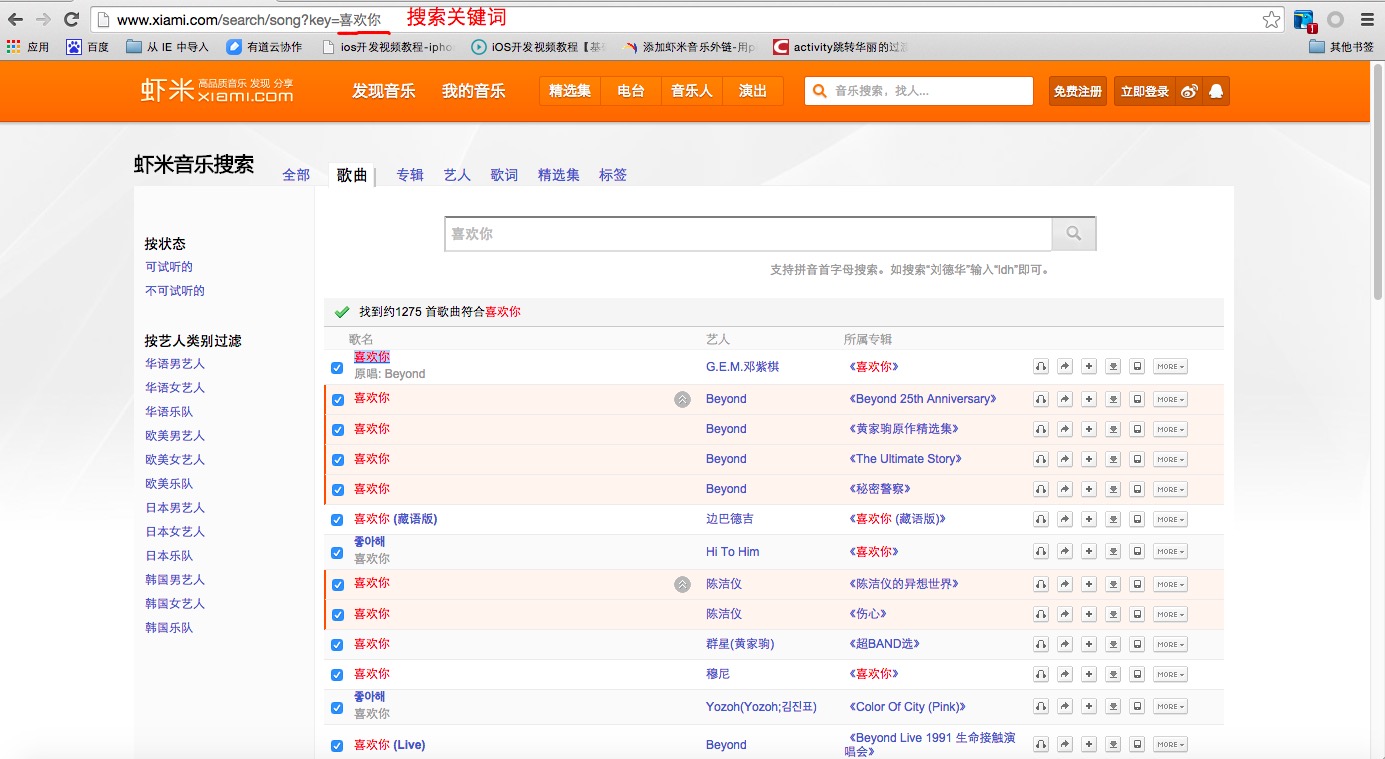Download The Ultimate Story track

(1113, 459)
